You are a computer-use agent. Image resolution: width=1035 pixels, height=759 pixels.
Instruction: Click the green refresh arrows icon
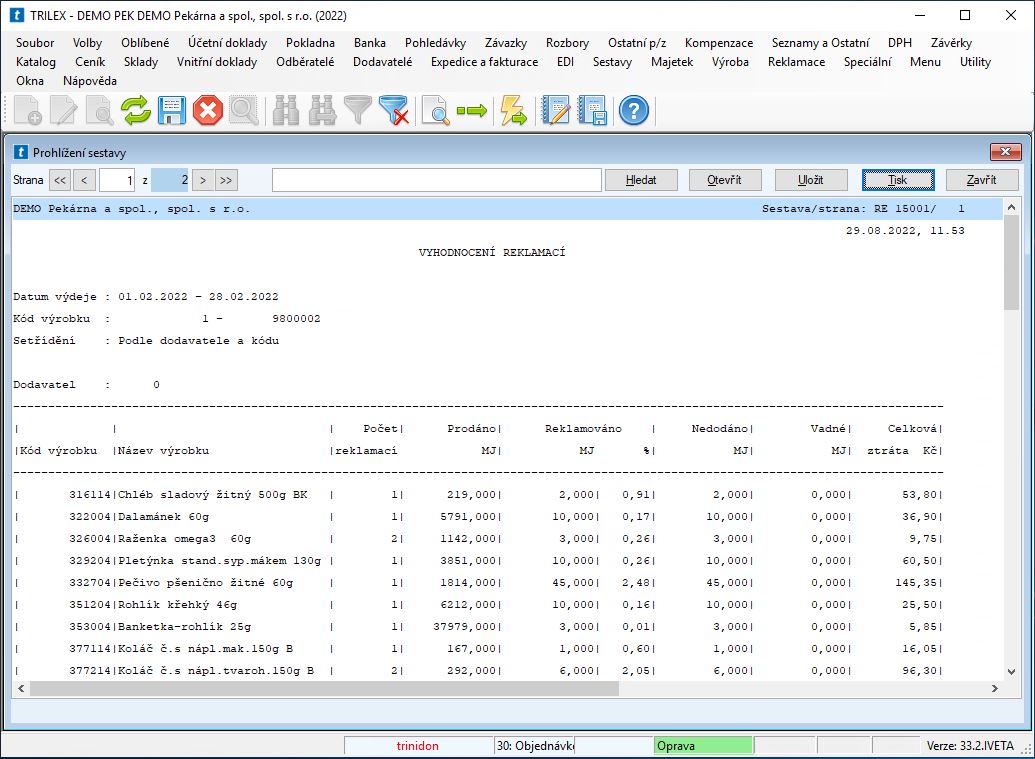point(136,110)
